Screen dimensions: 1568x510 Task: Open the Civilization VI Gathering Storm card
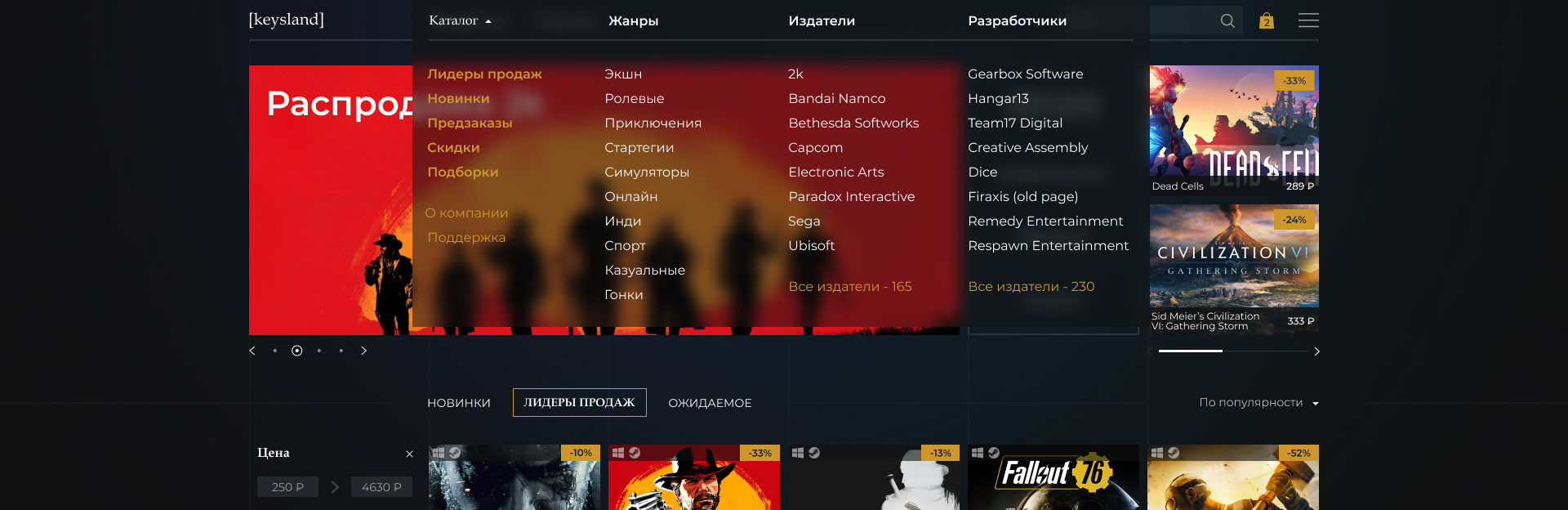(1234, 269)
